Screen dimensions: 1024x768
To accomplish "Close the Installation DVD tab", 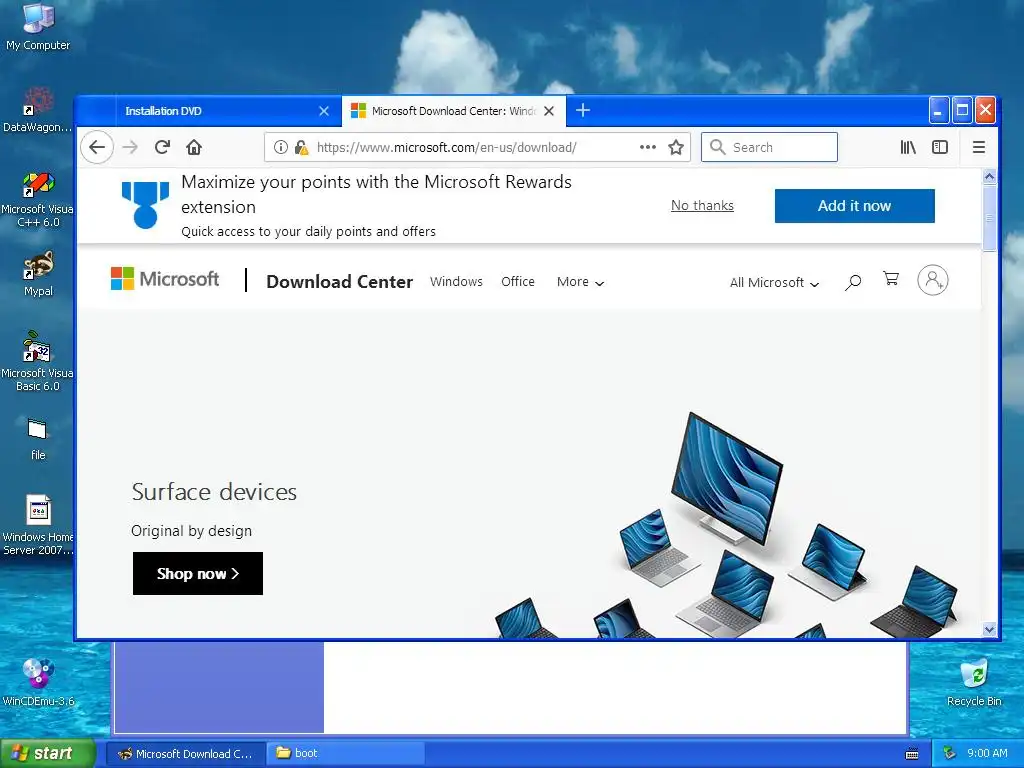I will (324, 111).
